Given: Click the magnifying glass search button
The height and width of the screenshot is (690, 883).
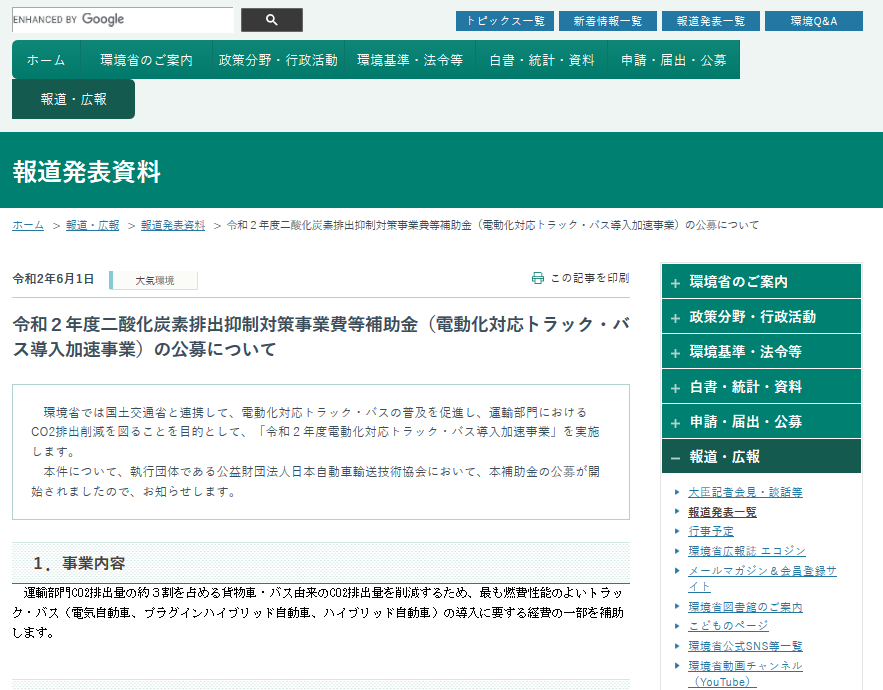Looking at the screenshot, I should pos(271,20).
